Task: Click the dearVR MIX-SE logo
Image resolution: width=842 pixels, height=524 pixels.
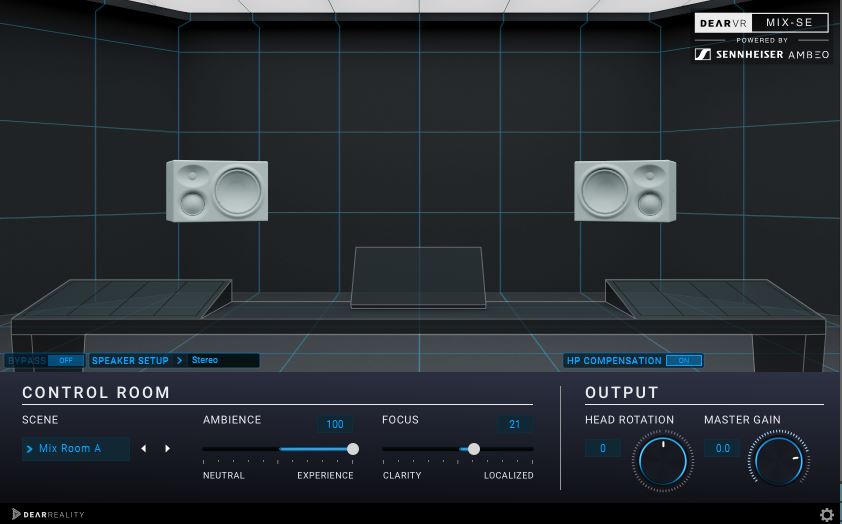Action: tap(762, 23)
